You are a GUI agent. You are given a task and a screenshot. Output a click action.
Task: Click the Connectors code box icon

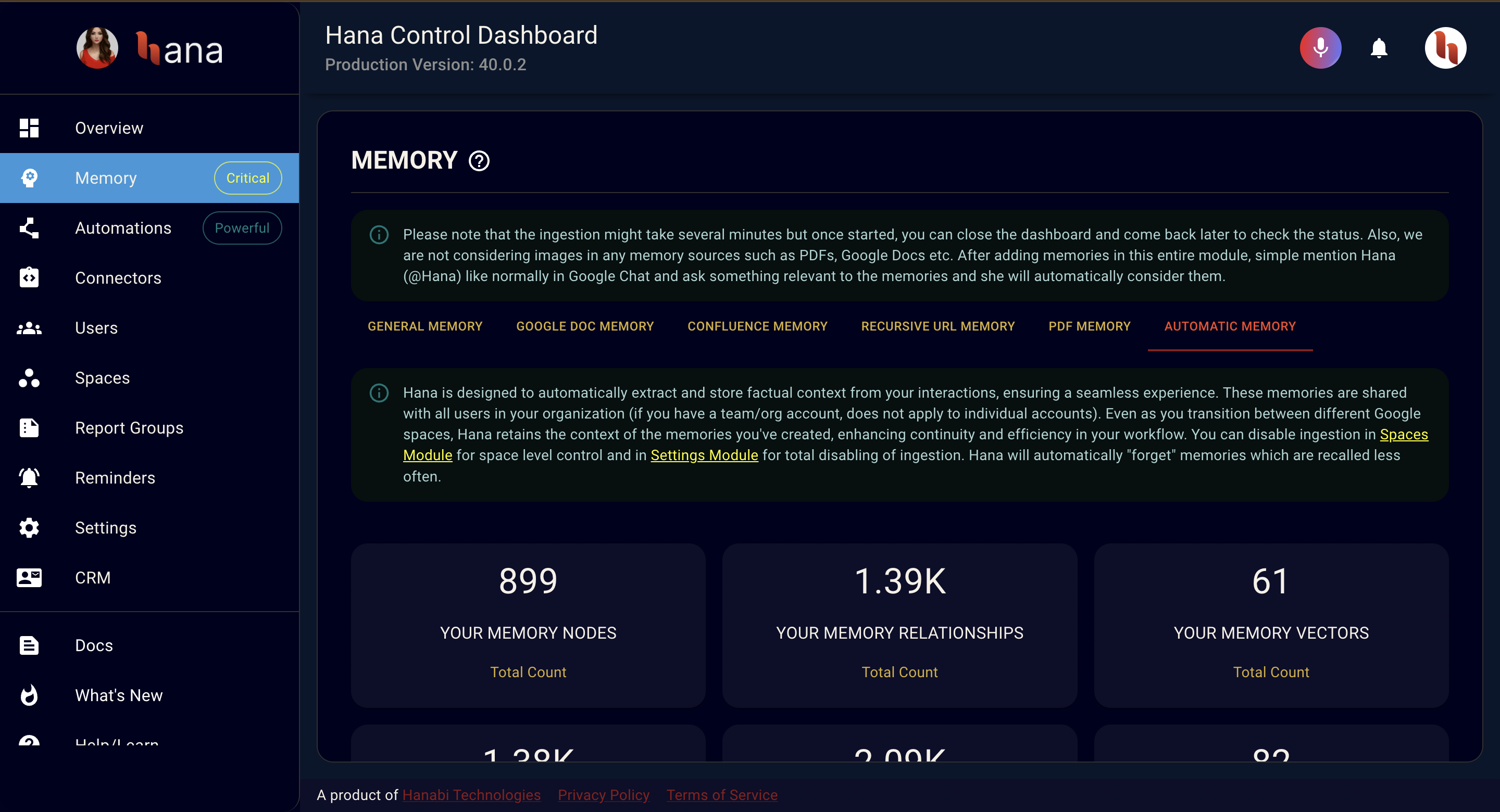pyautogui.click(x=29, y=278)
